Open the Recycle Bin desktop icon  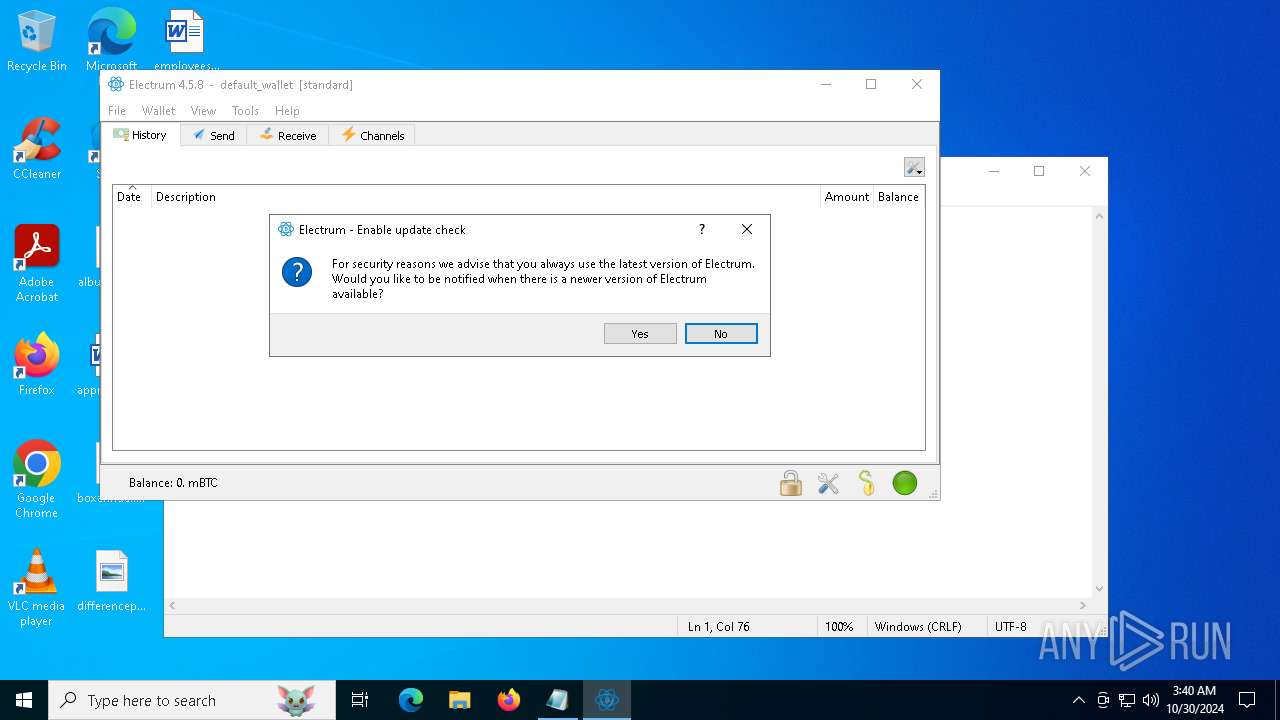pos(37,42)
